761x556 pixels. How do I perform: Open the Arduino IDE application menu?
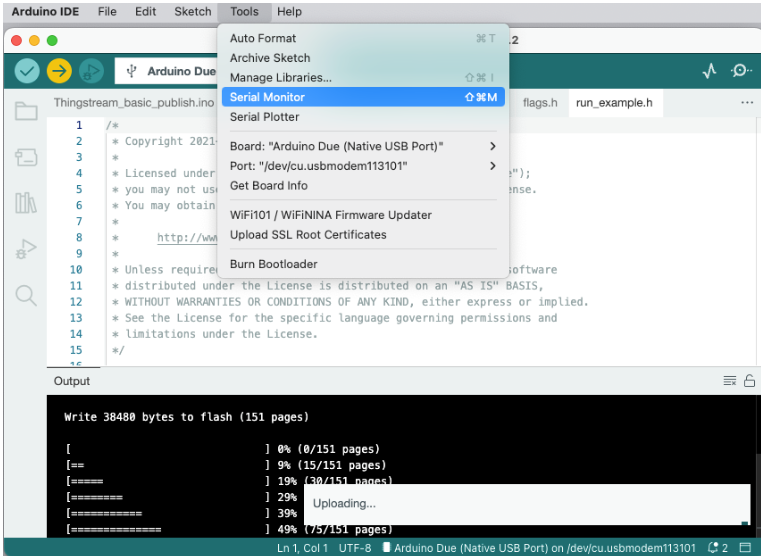[x=45, y=12]
